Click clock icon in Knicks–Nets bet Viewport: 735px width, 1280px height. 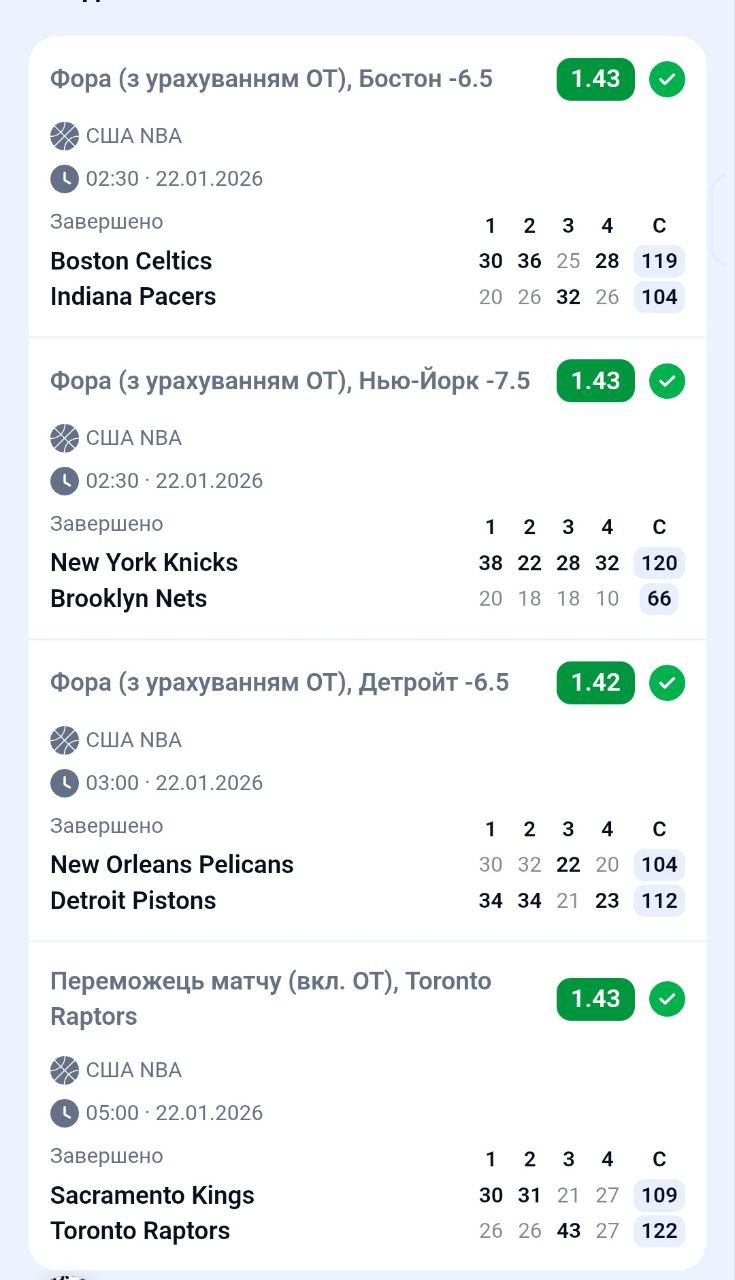click(64, 481)
